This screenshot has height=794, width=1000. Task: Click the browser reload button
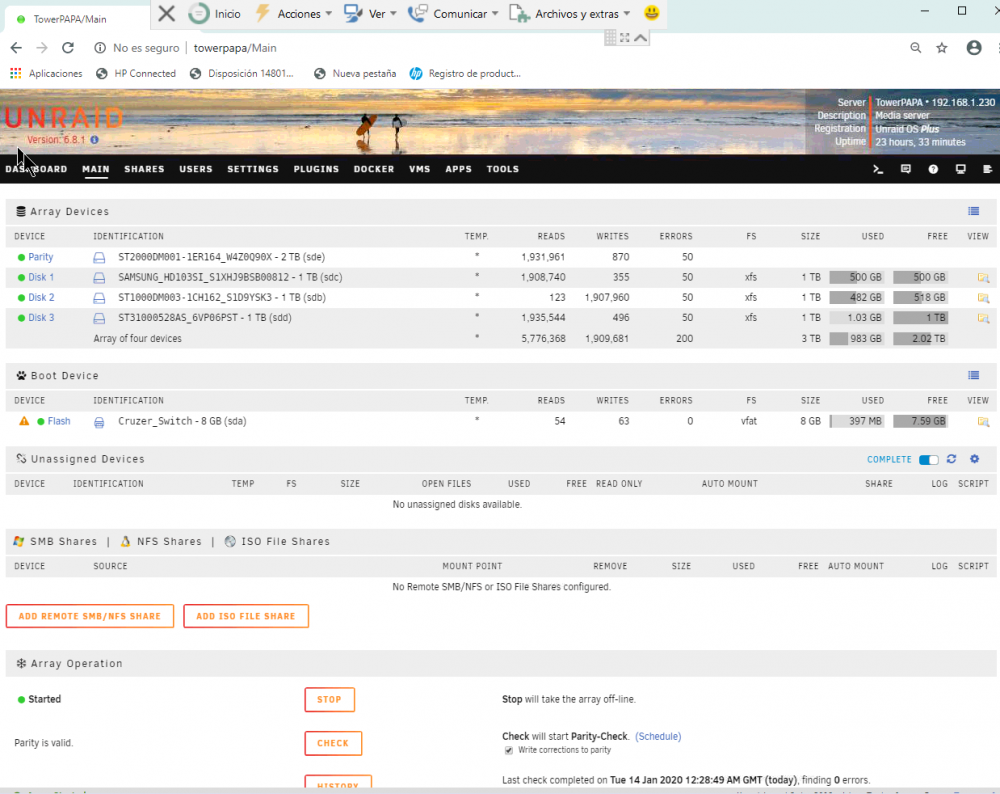(x=68, y=48)
